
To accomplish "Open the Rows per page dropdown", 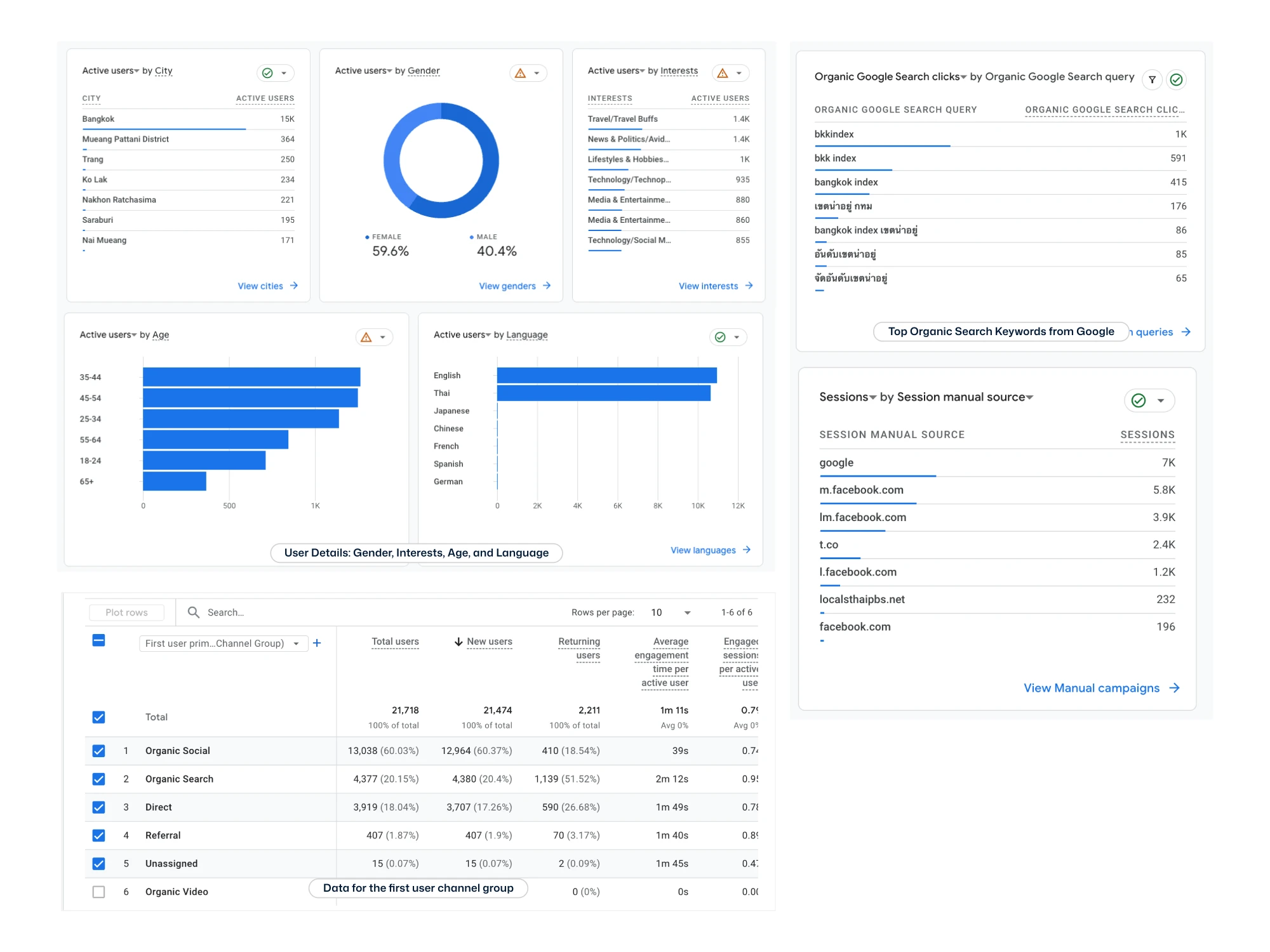I will pos(671,612).
